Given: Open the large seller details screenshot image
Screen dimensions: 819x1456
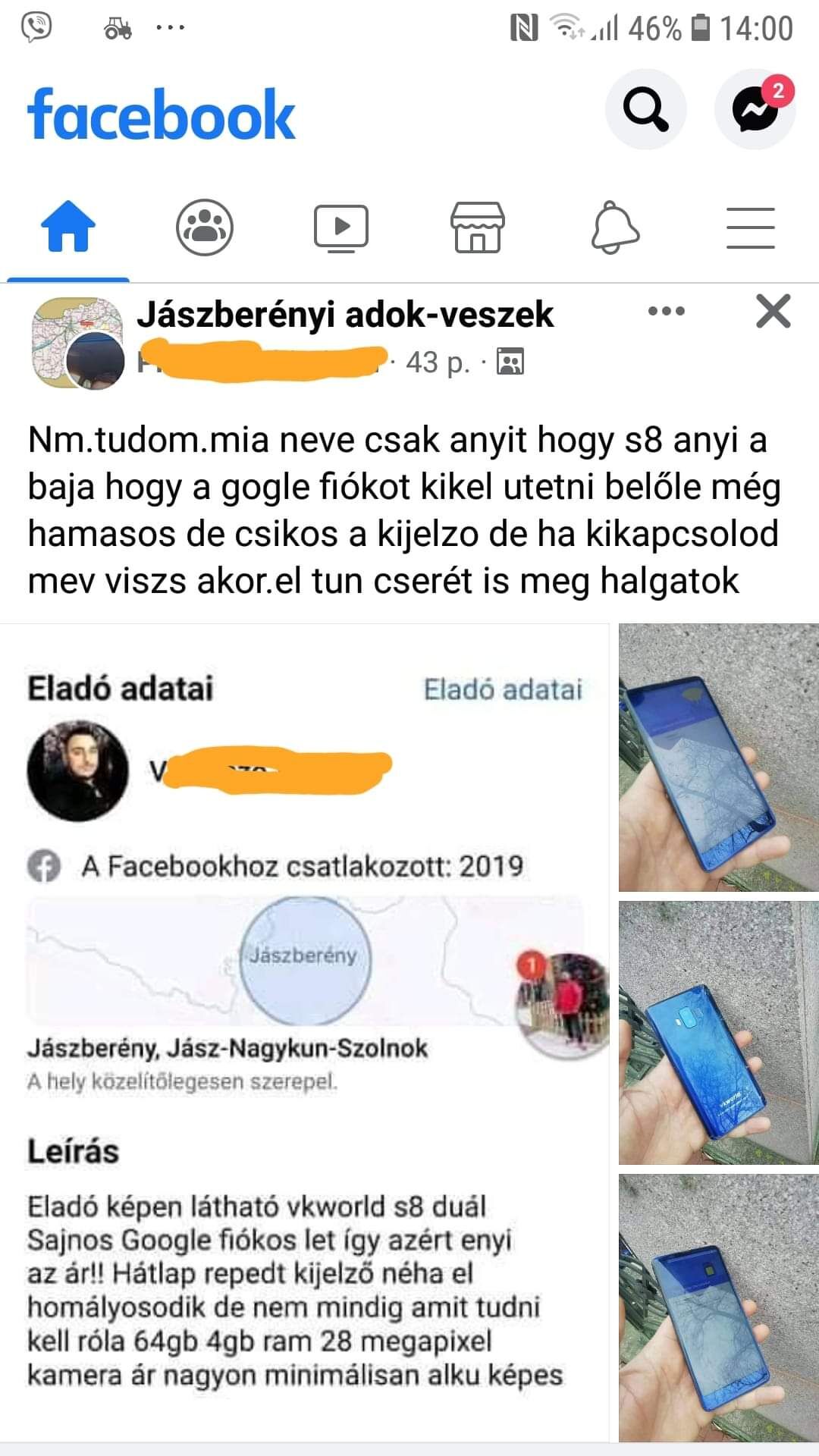Looking at the screenshot, I should click(304, 1032).
